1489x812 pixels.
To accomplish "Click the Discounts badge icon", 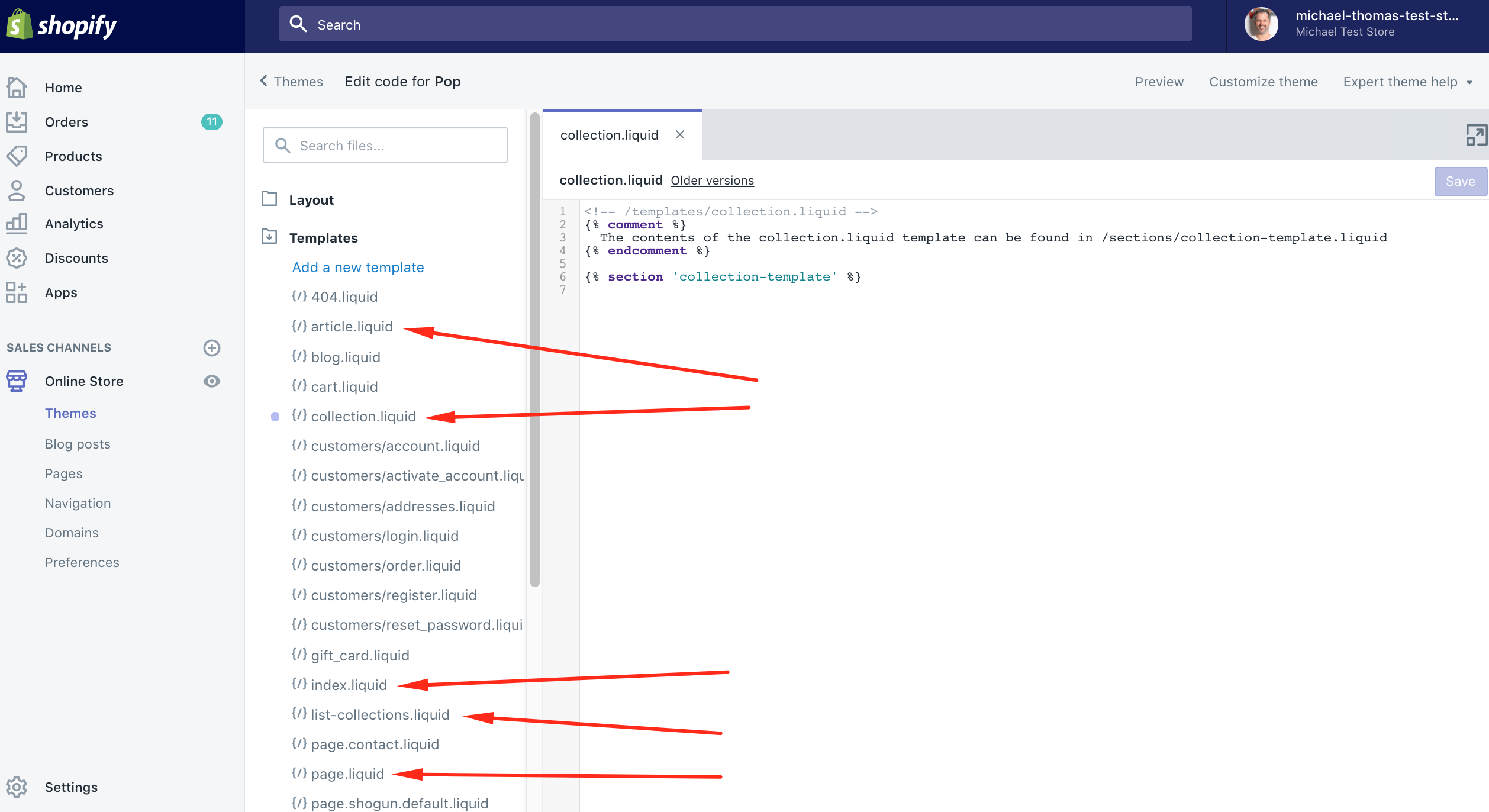I will [17, 258].
